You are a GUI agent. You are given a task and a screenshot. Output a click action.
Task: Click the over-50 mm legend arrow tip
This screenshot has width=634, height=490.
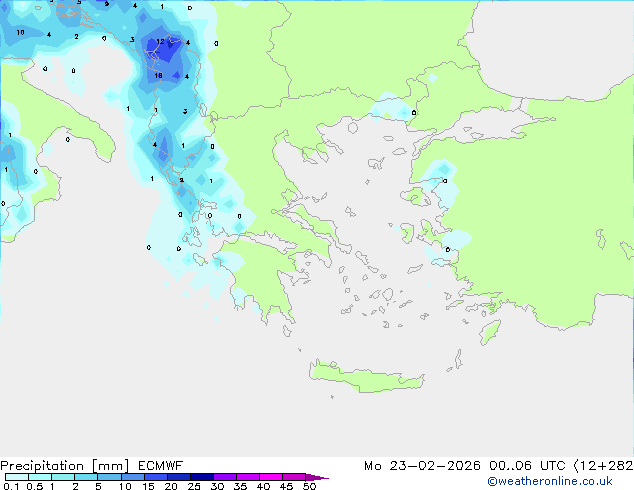pos(317,477)
